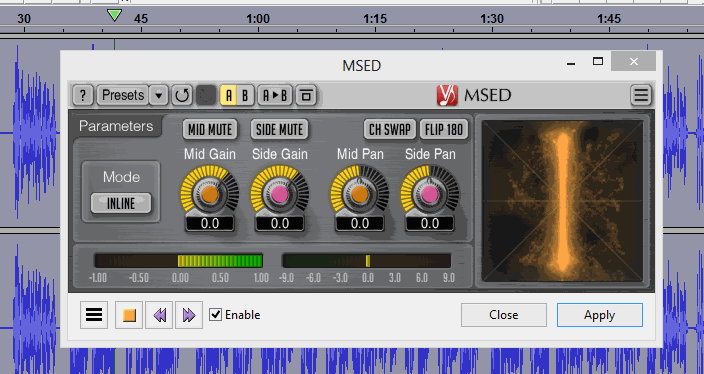
Task: Click the 1:00 mark on the timeline ruler
Action: [x=258, y=19]
